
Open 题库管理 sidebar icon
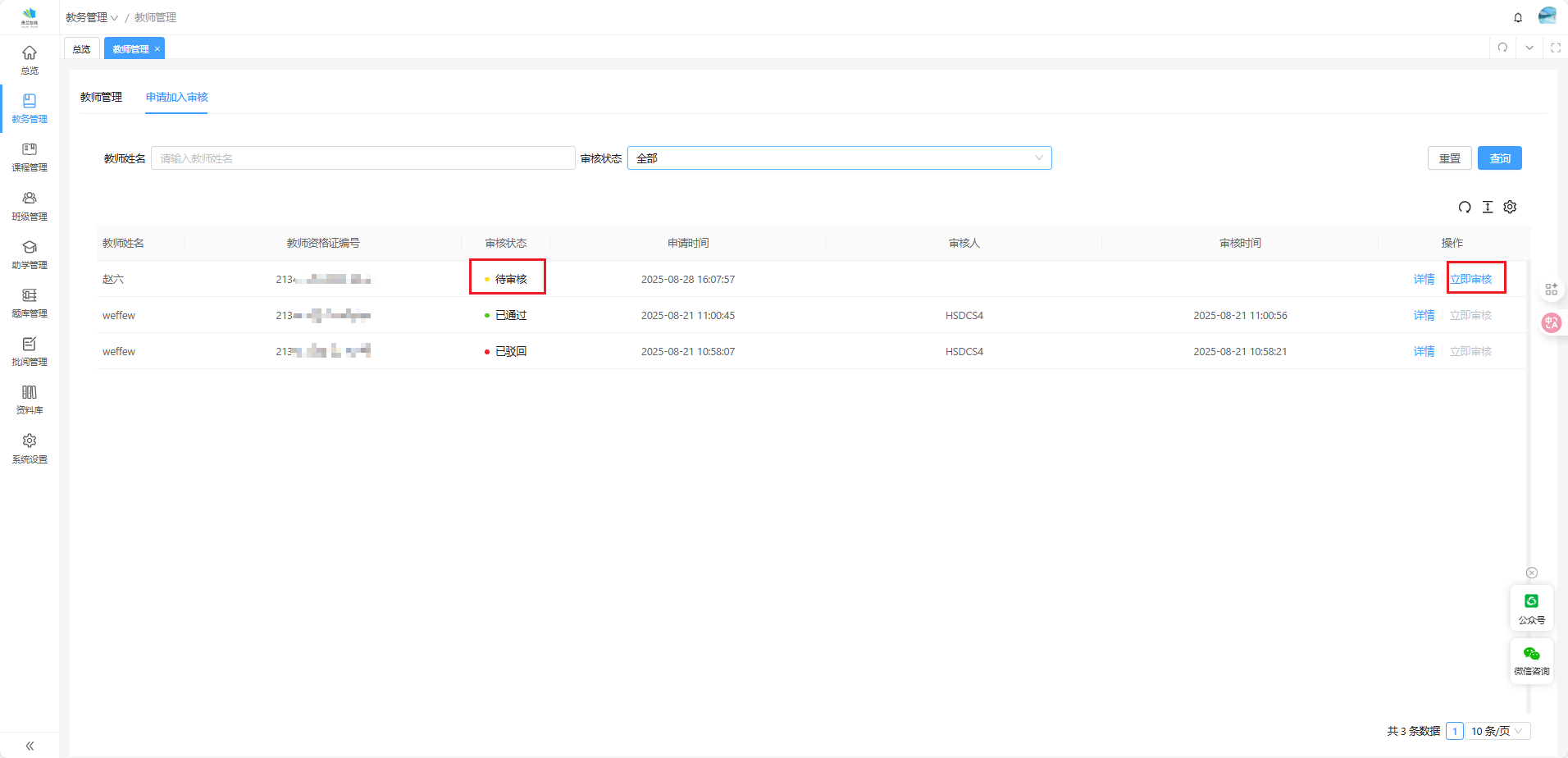[30, 303]
